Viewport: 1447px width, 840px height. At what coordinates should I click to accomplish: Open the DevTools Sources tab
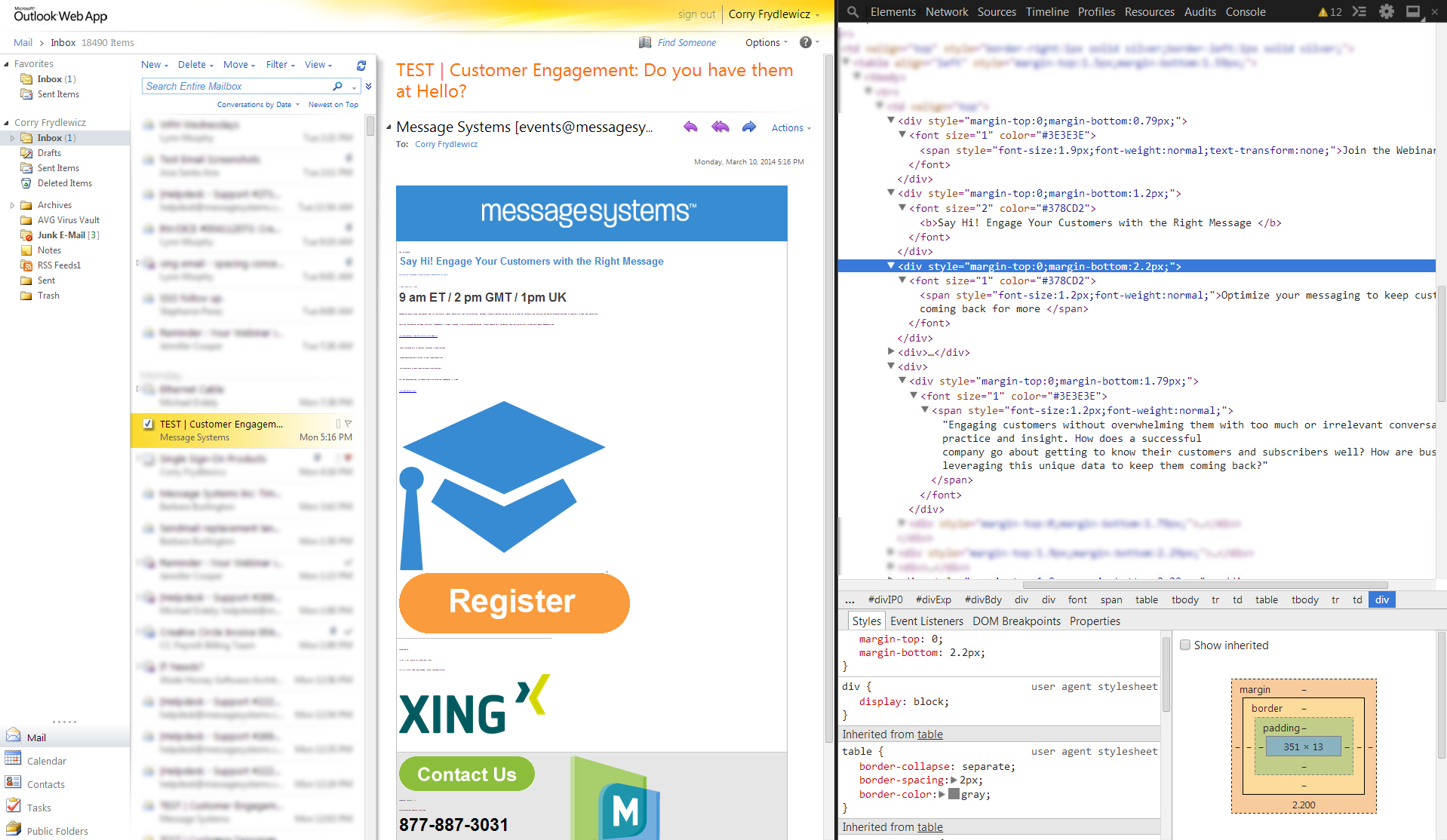(x=997, y=12)
